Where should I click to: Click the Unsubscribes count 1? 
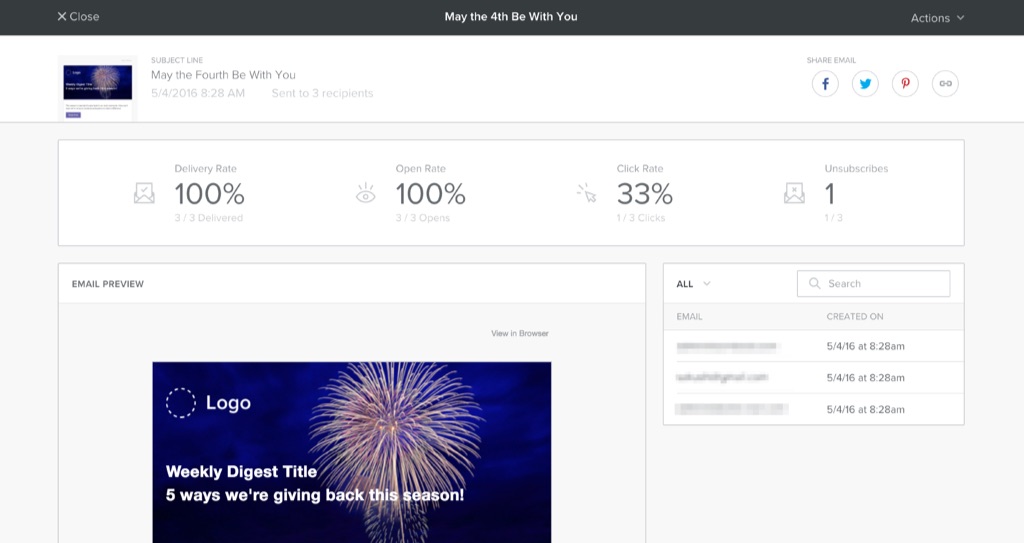[x=830, y=194]
